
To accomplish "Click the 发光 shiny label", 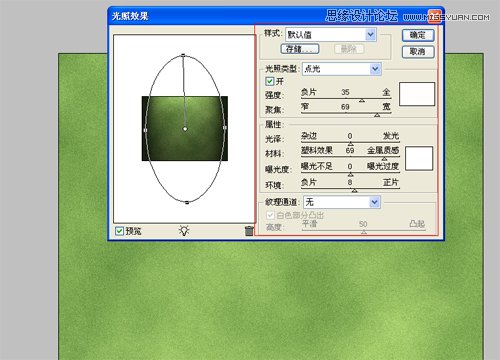I will pyautogui.click(x=391, y=136).
